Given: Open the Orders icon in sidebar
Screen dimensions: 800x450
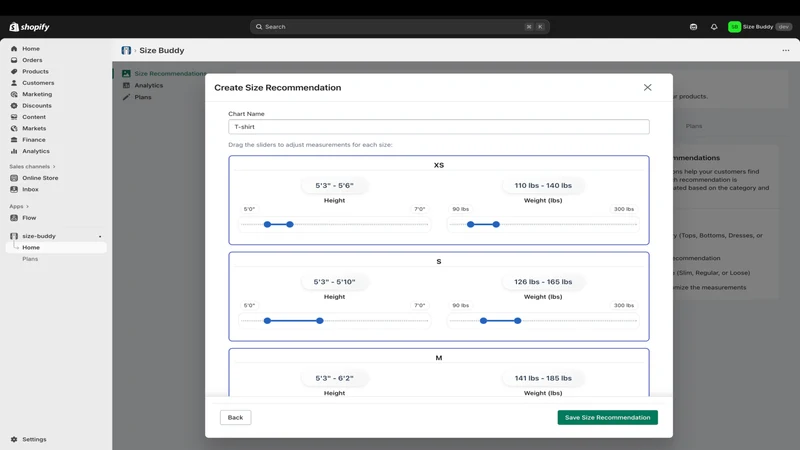Looking at the screenshot, I should click(14, 60).
